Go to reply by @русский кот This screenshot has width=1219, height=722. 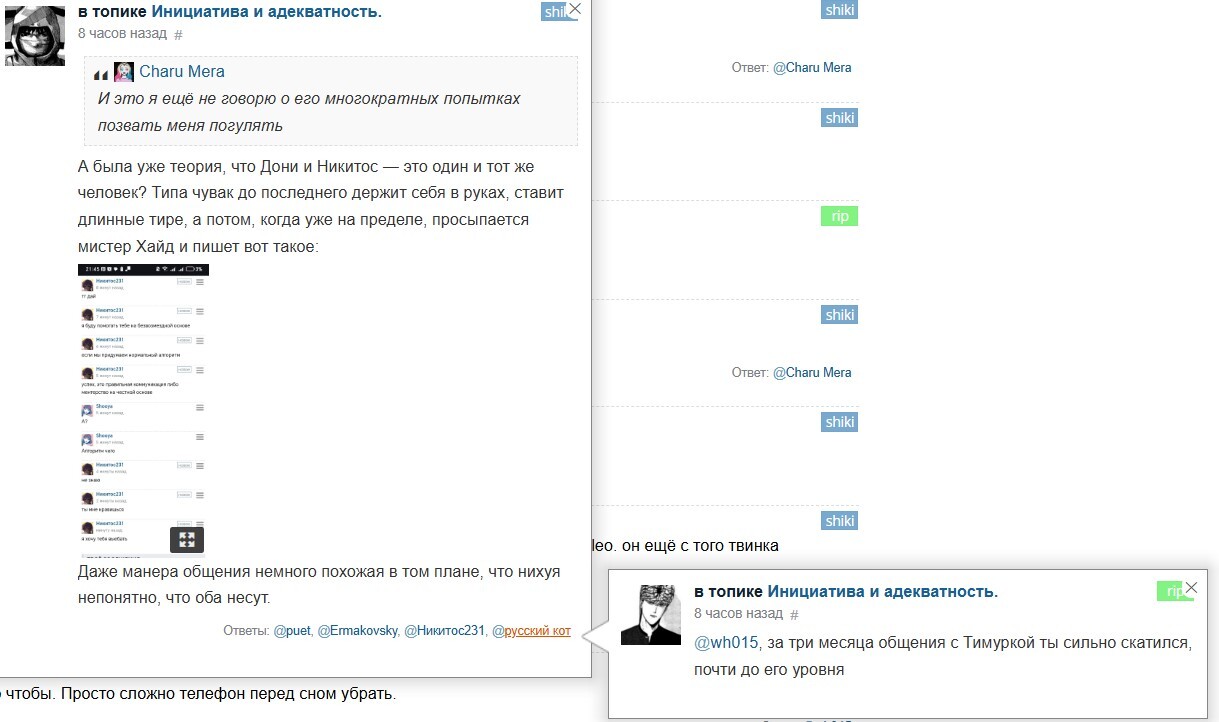click(531, 631)
